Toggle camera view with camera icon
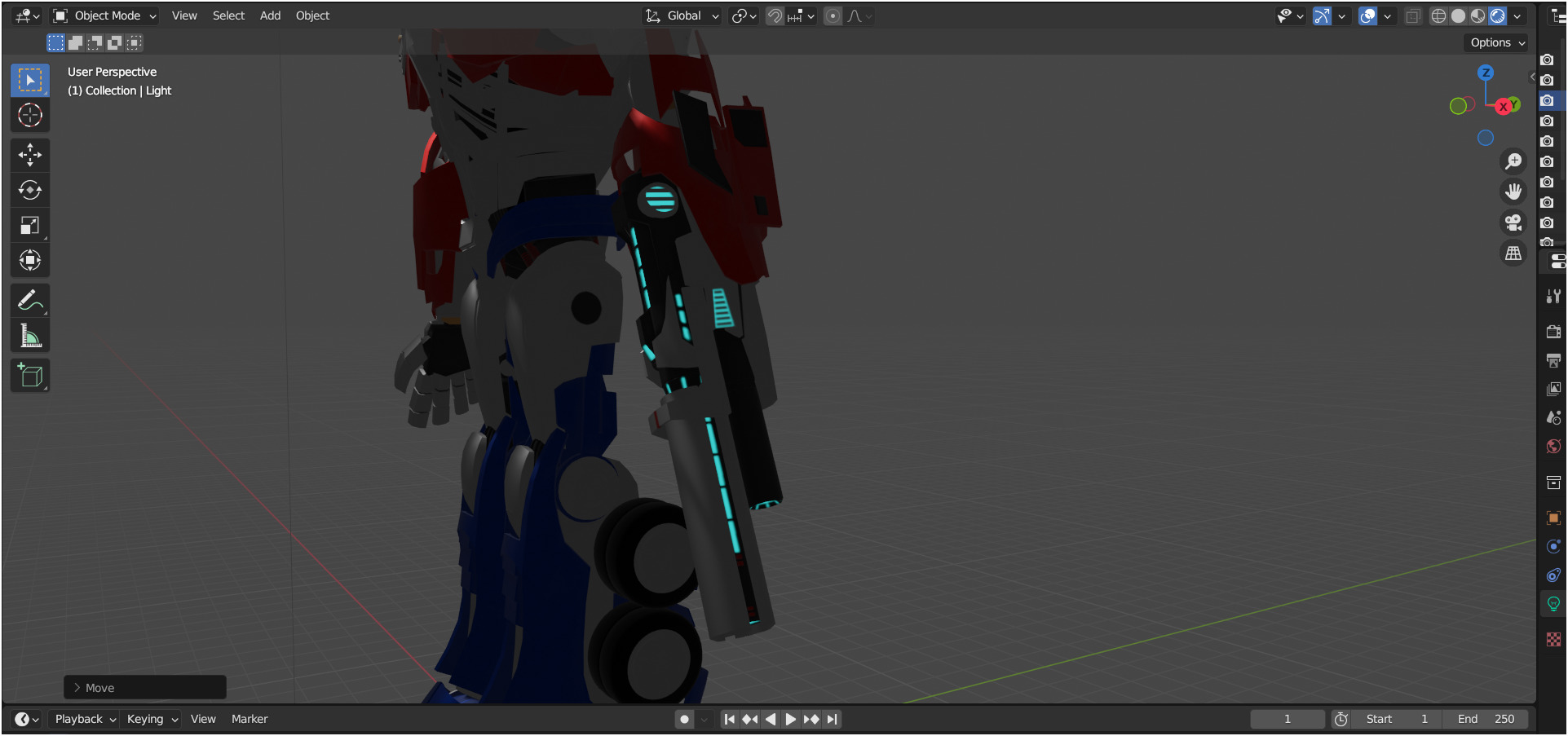The image size is (1568, 736). 1513,223
